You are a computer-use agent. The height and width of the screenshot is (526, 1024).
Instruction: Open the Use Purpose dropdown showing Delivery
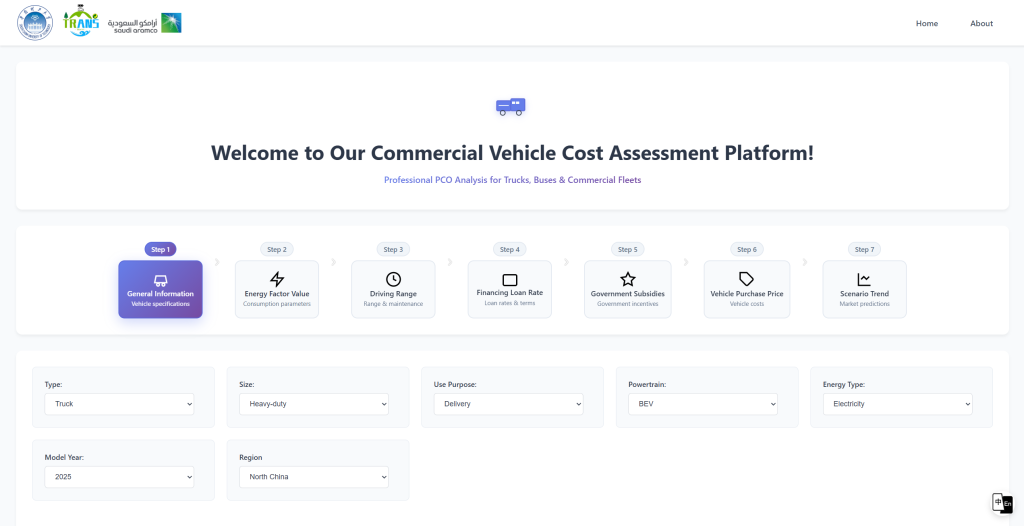point(507,404)
